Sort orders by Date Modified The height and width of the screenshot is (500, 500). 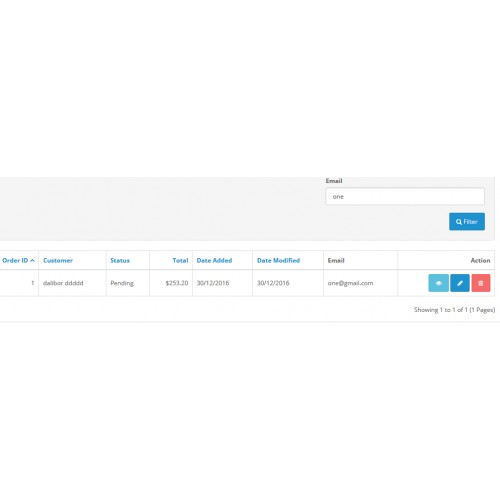click(x=278, y=260)
